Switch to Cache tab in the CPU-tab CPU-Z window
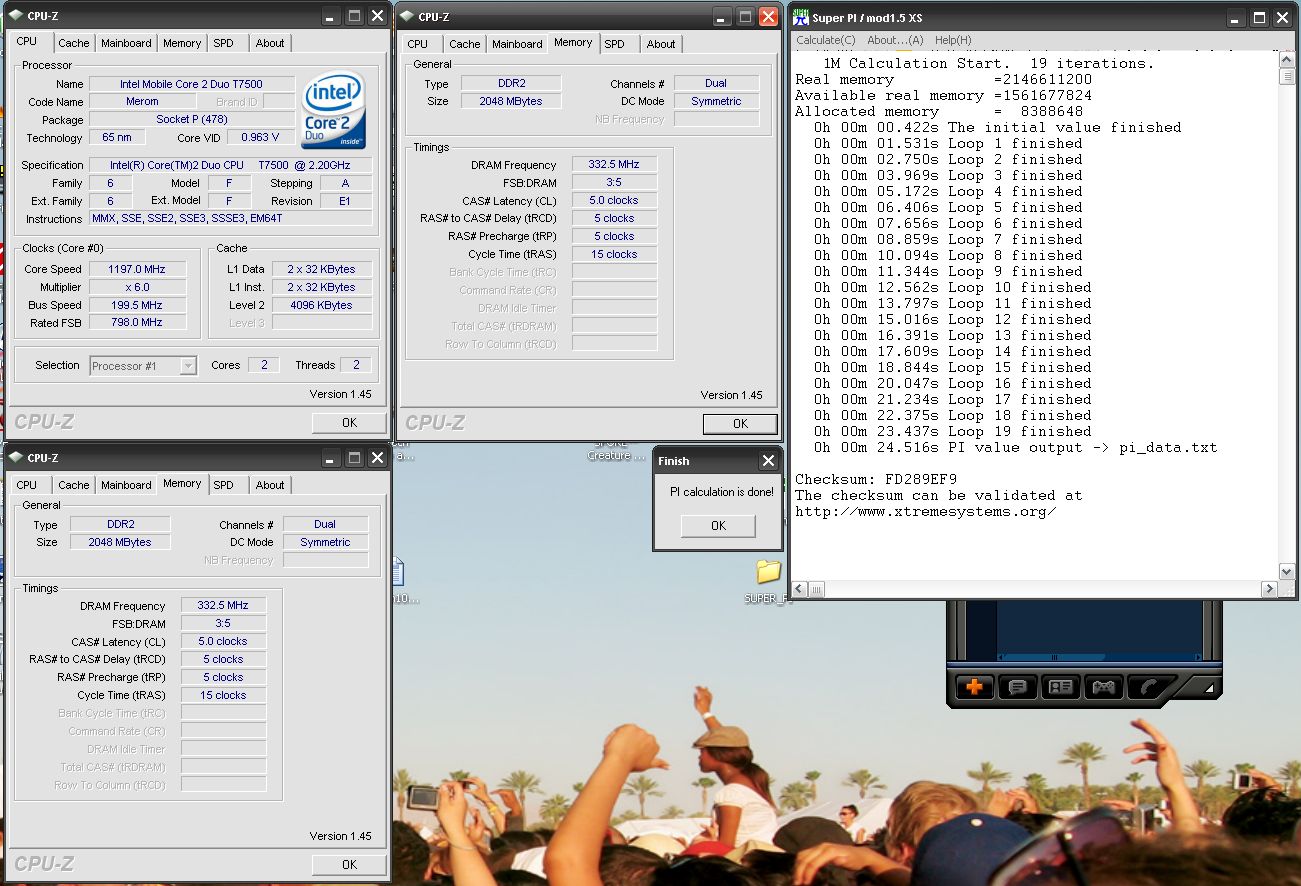The image size is (1301, 886). coord(73,43)
